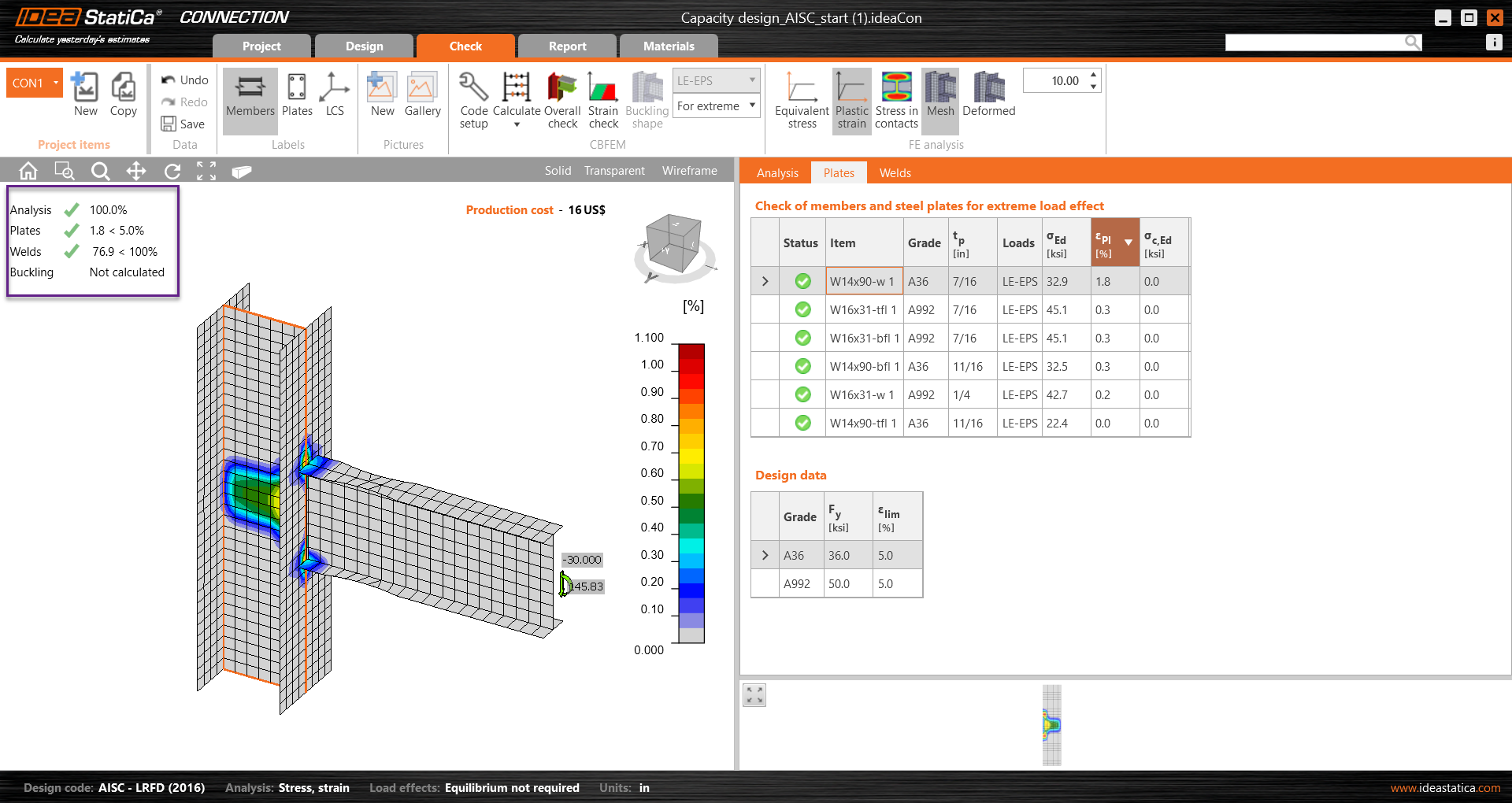This screenshot has width=1512, height=803.
Task: Display Stress in contacts results
Action: tap(895, 100)
